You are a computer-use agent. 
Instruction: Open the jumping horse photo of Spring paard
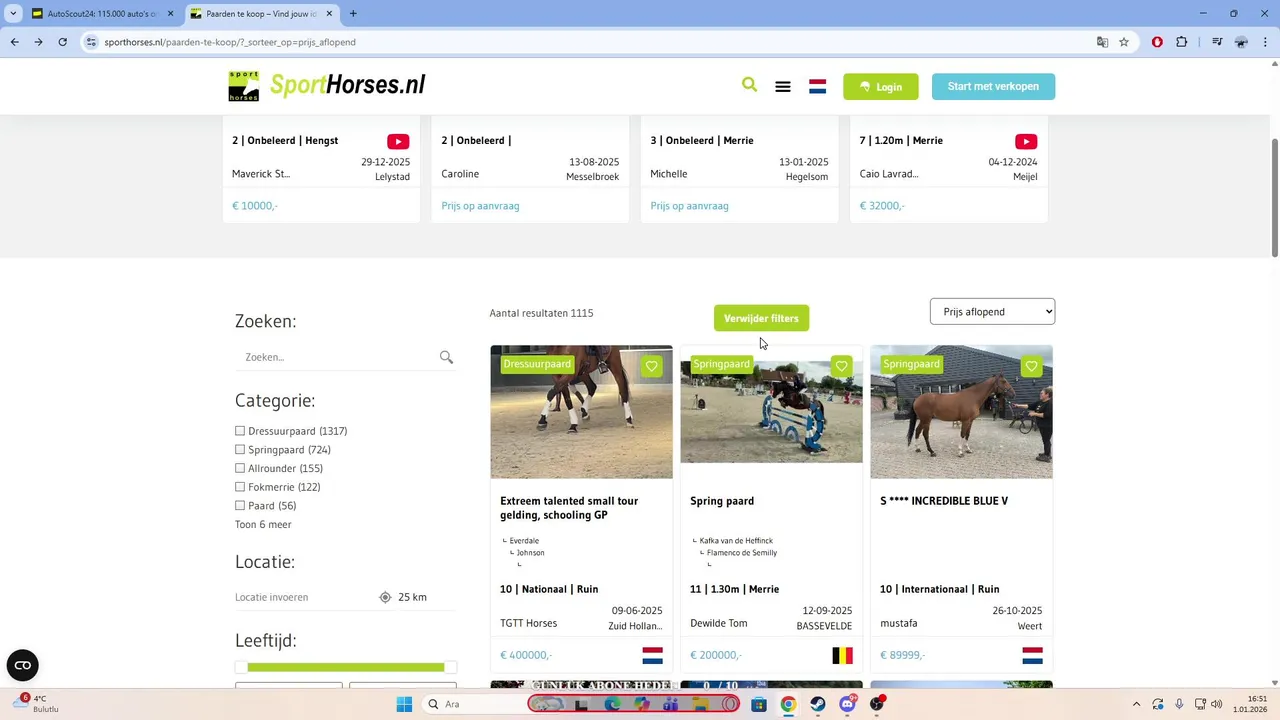[x=771, y=412]
